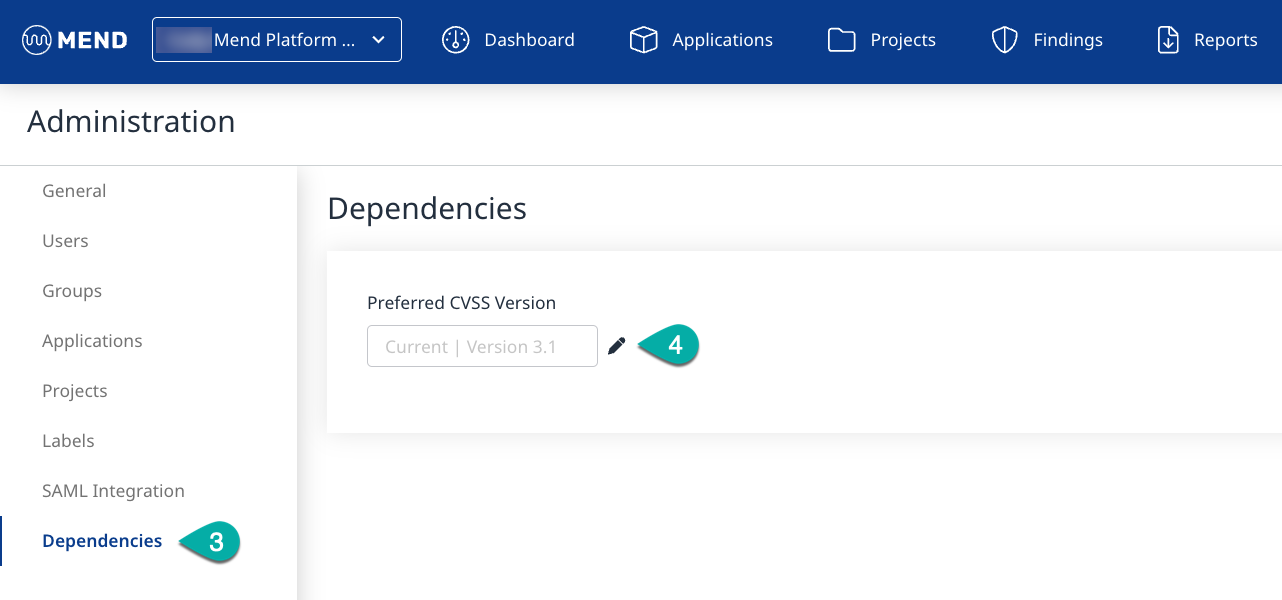Go to Groups in the sidebar
The height and width of the screenshot is (600, 1282).
(72, 291)
